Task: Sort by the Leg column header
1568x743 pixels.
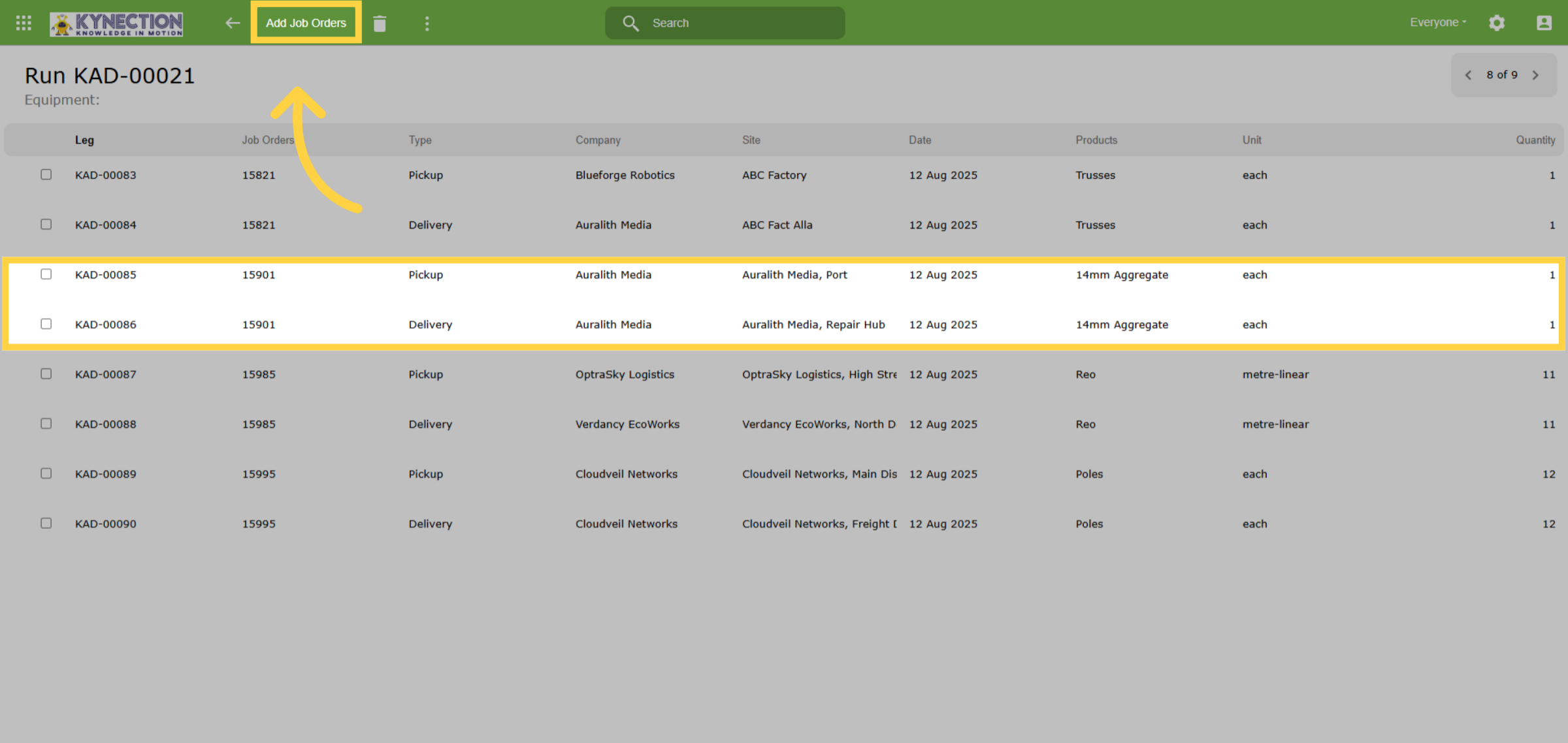Action: click(x=84, y=140)
